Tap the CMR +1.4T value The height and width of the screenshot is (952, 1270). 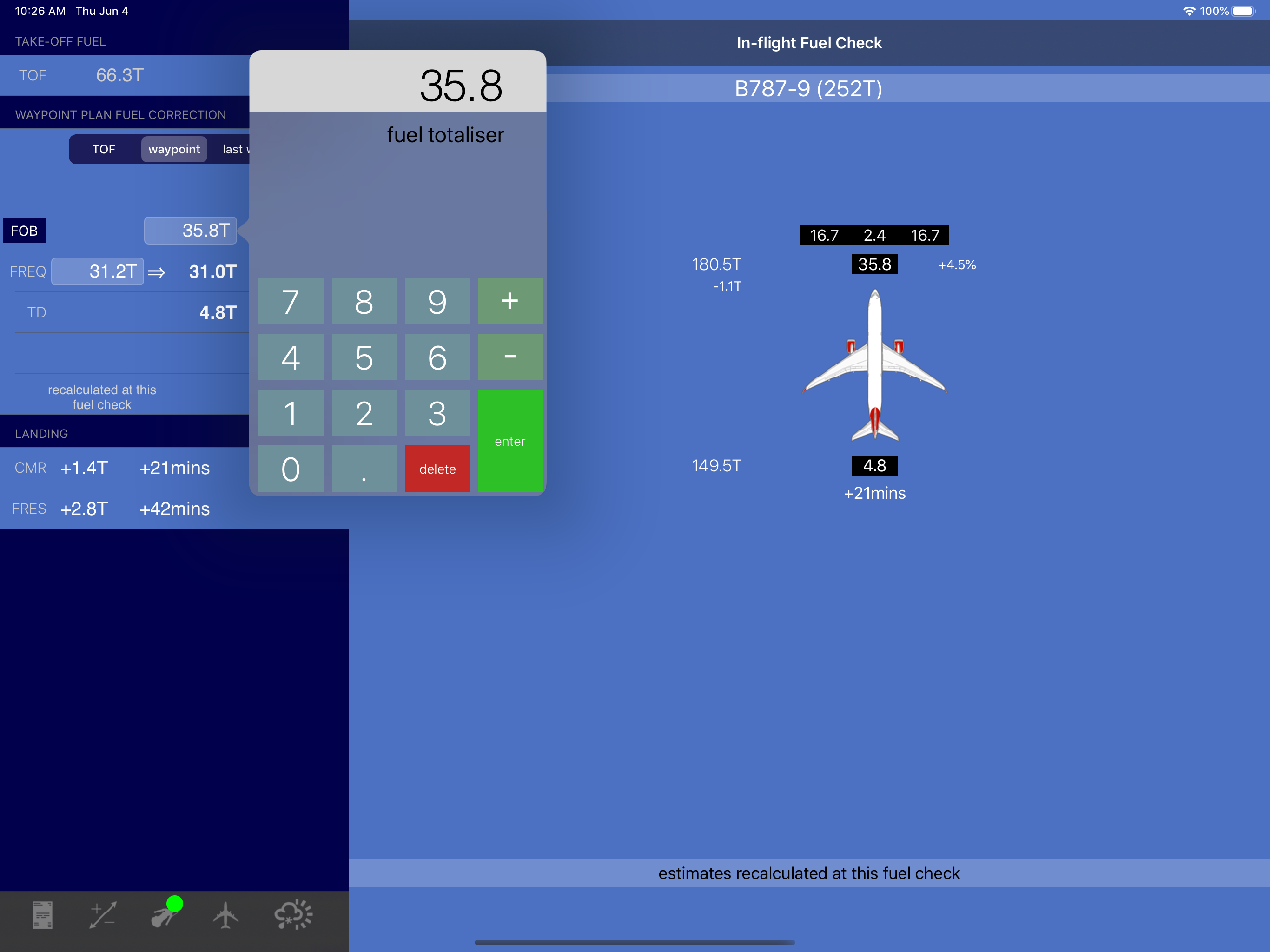(x=84, y=468)
